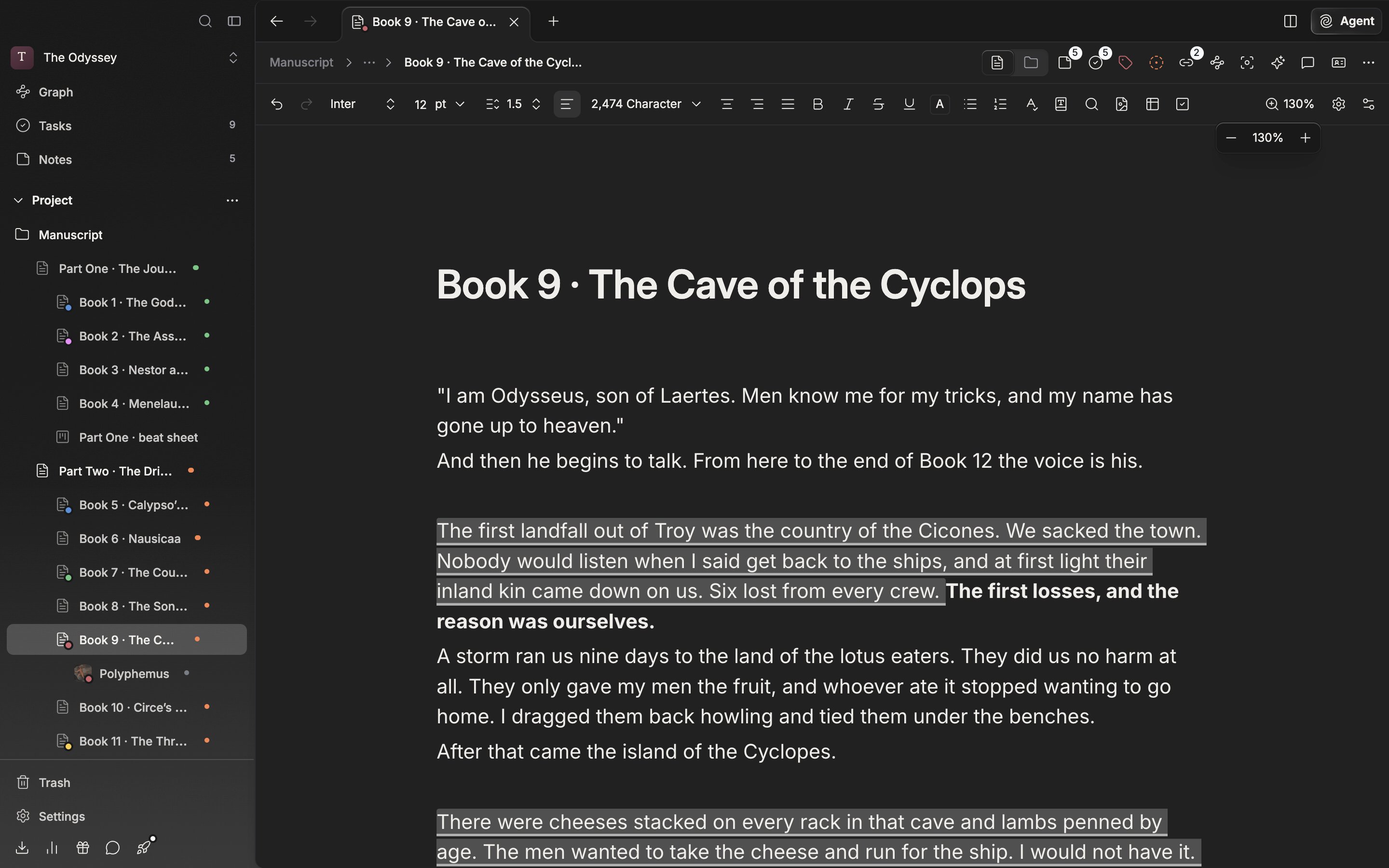Screen dimensions: 1389x868
Task: Insert a numbered list
Action: point(1000,104)
